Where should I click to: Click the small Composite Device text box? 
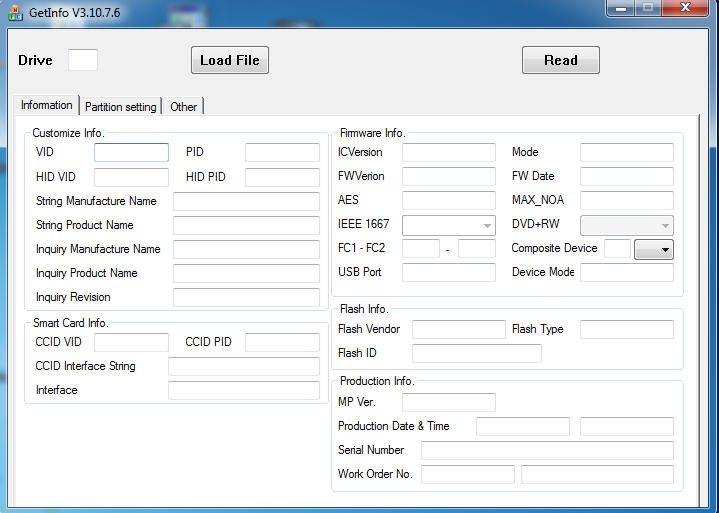coord(617,248)
